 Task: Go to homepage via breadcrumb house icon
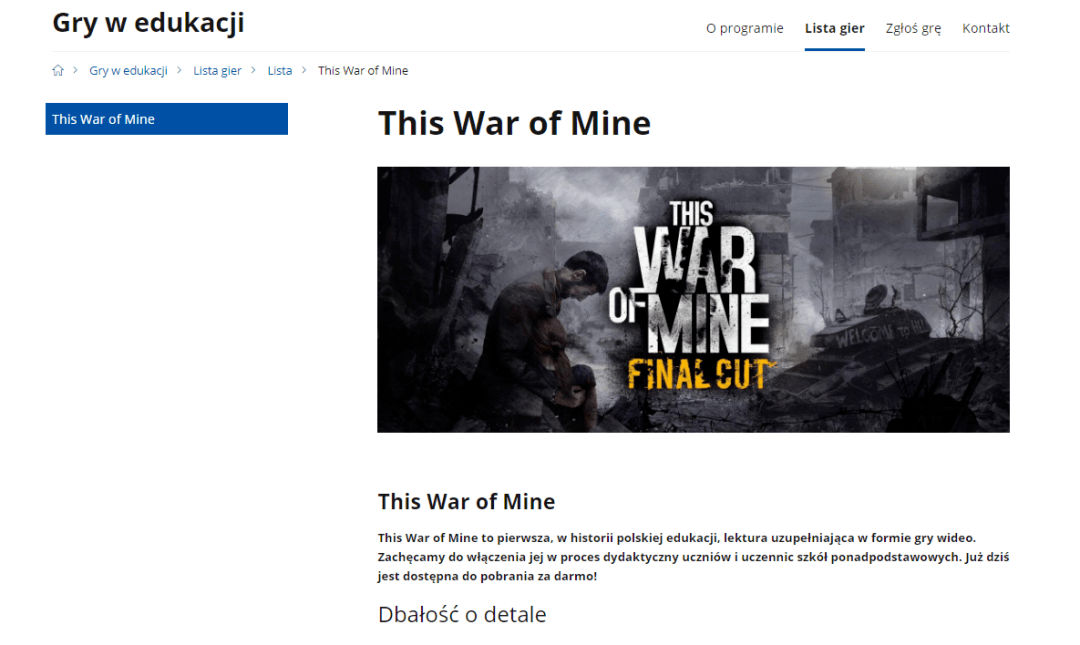click(x=58, y=70)
